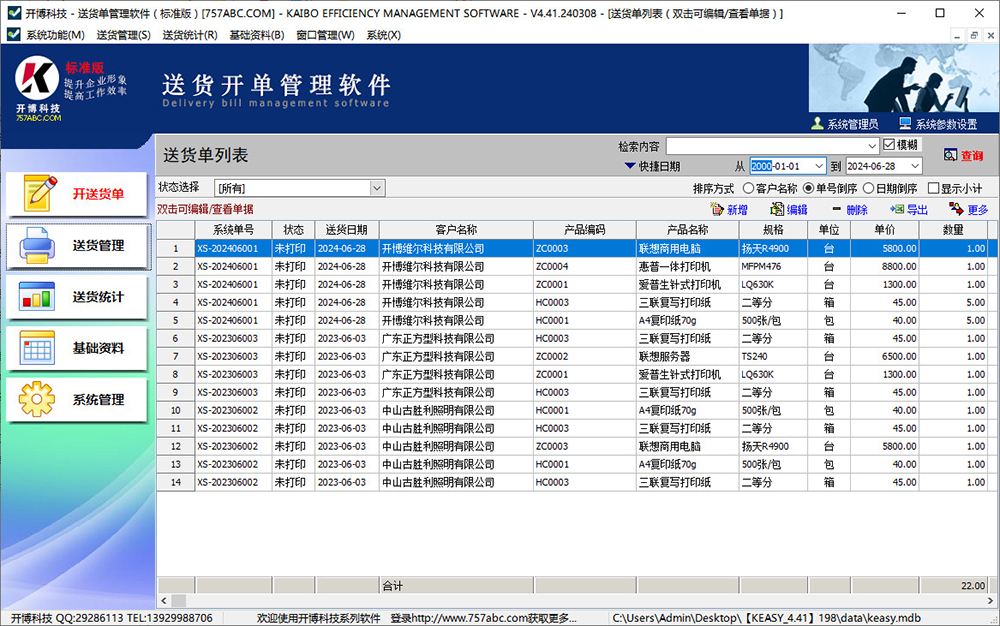Toggle the 模糊 fuzzy search checkbox
The height and width of the screenshot is (626, 1000).
(x=889, y=145)
